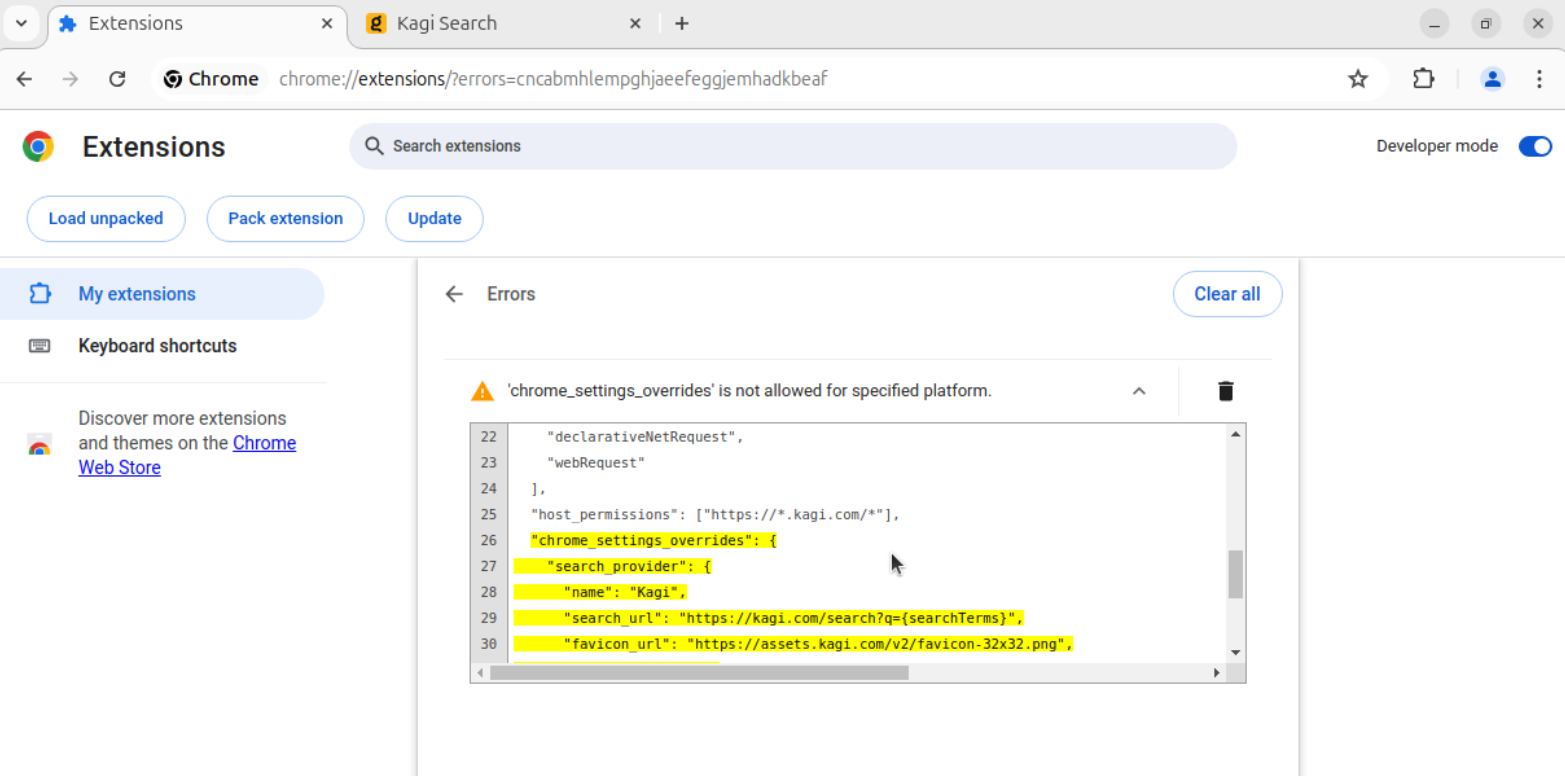Click the Clear all button

[1227, 294]
